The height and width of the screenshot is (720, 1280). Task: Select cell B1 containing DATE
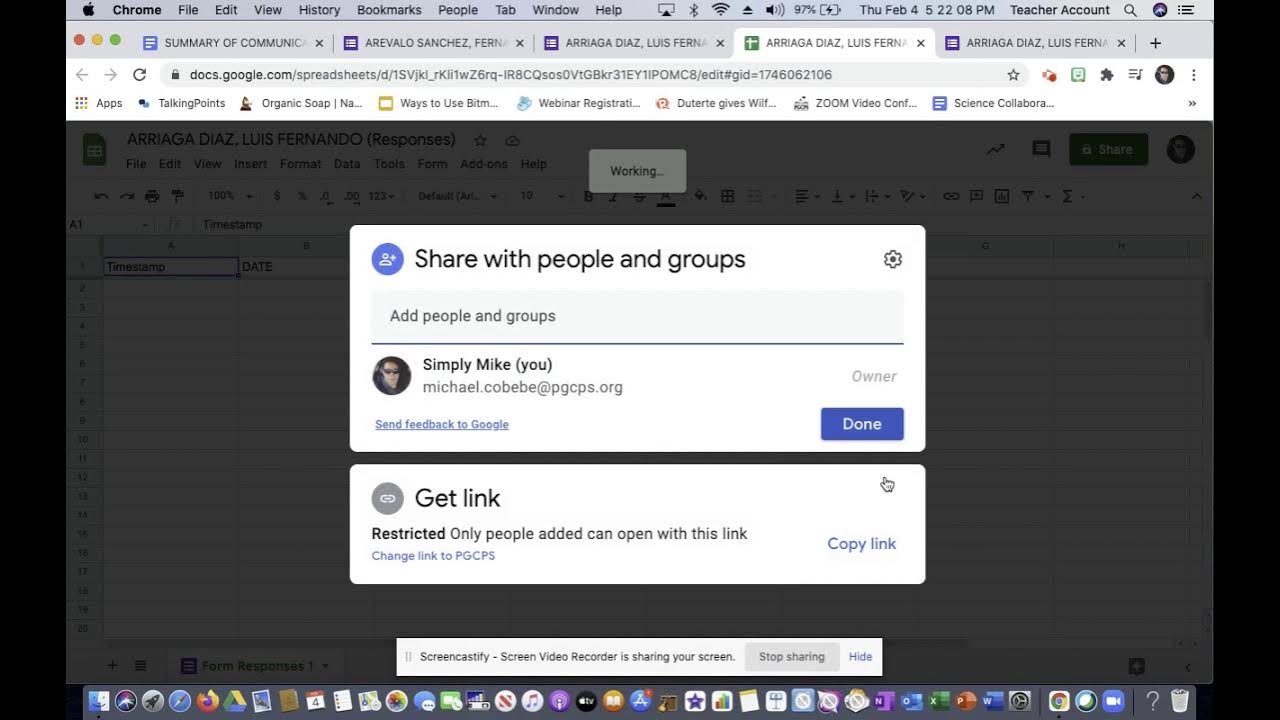click(x=306, y=267)
